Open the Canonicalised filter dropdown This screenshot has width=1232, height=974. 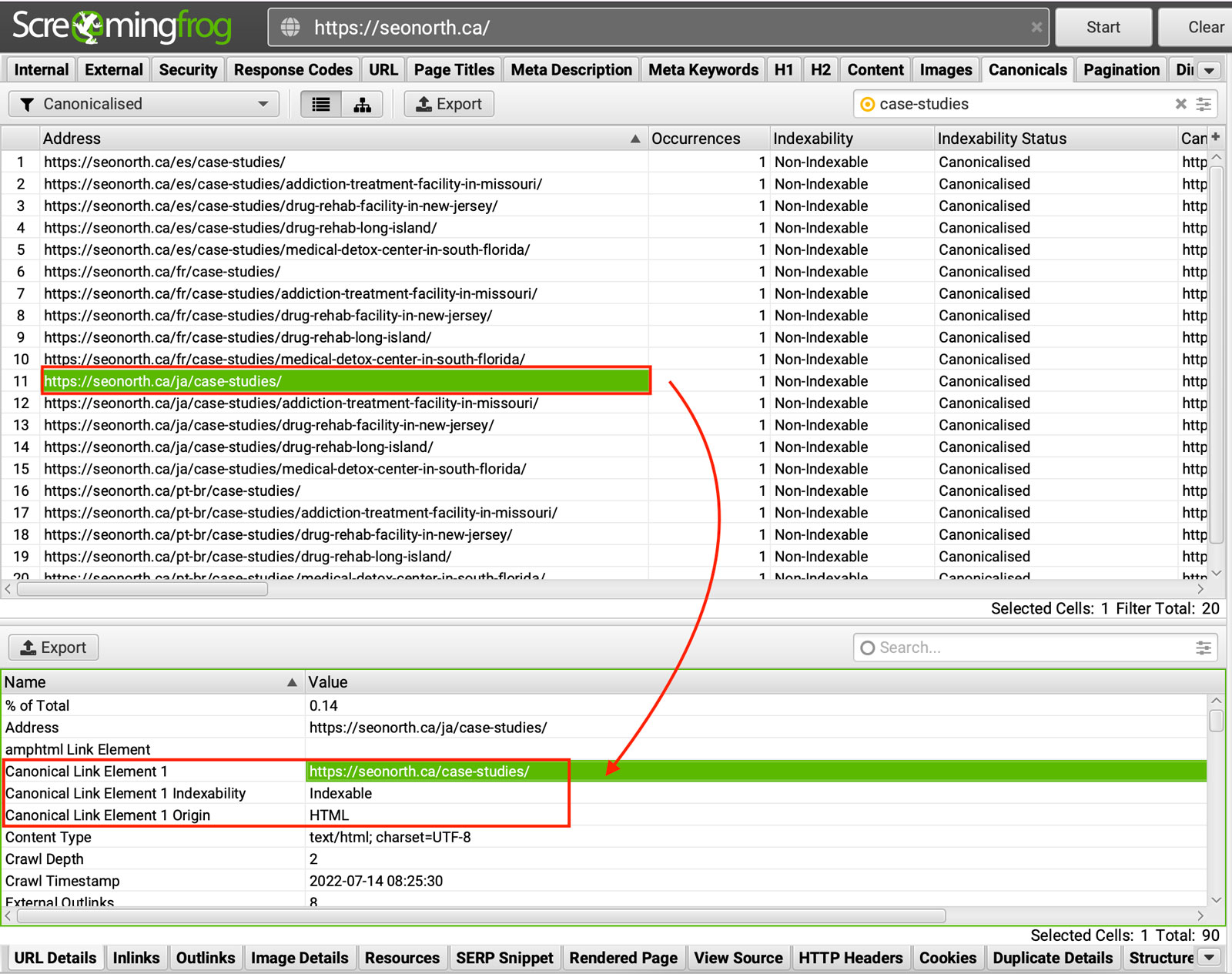[144, 104]
